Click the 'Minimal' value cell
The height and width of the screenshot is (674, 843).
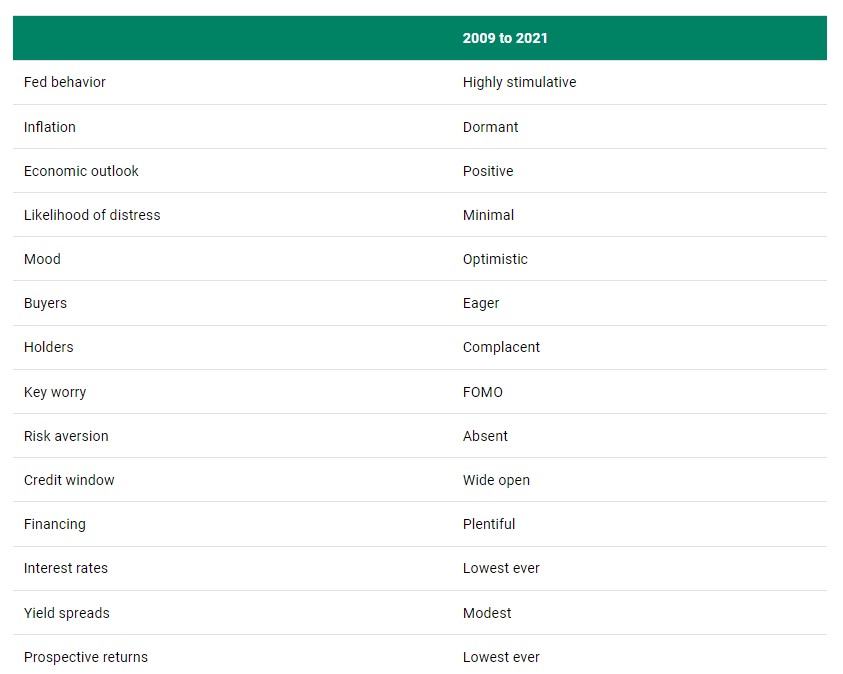(488, 215)
